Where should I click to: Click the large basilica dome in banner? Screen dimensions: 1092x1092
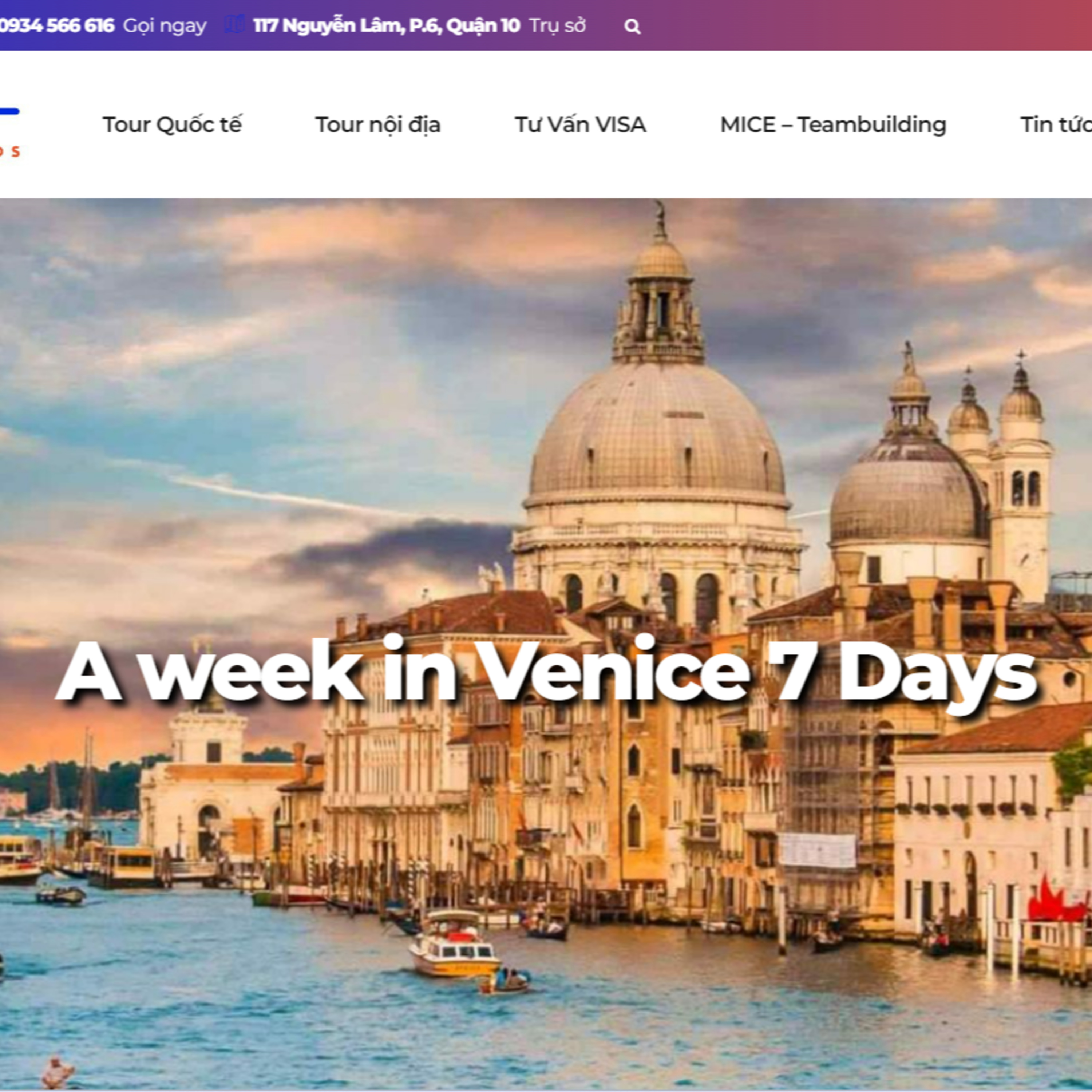click(x=656, y=435)
